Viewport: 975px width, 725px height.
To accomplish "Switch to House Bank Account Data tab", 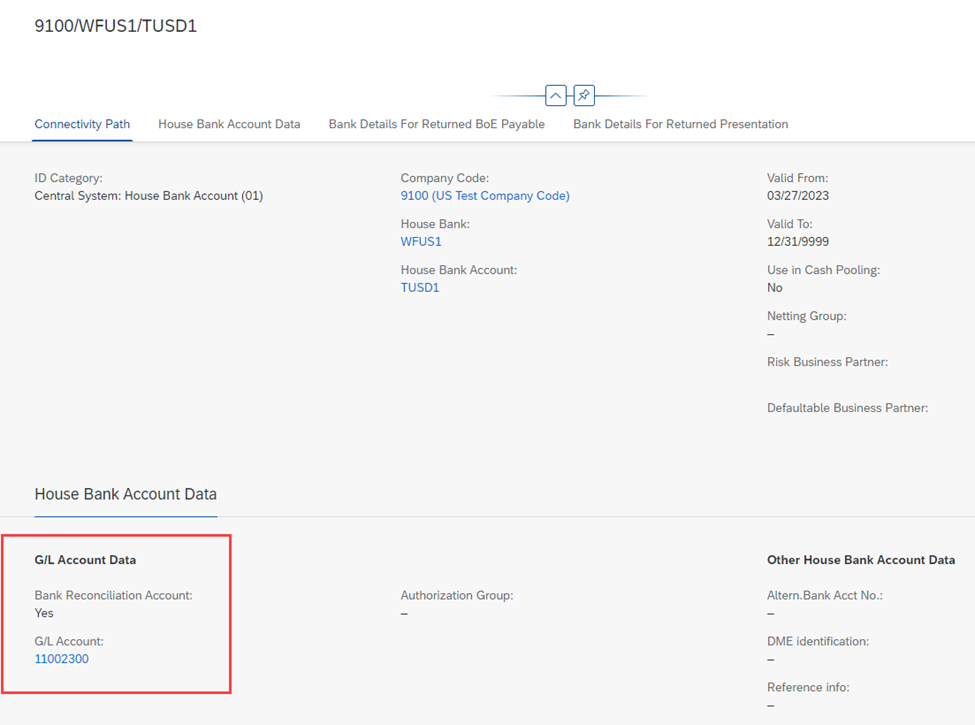I will (229, 124).
